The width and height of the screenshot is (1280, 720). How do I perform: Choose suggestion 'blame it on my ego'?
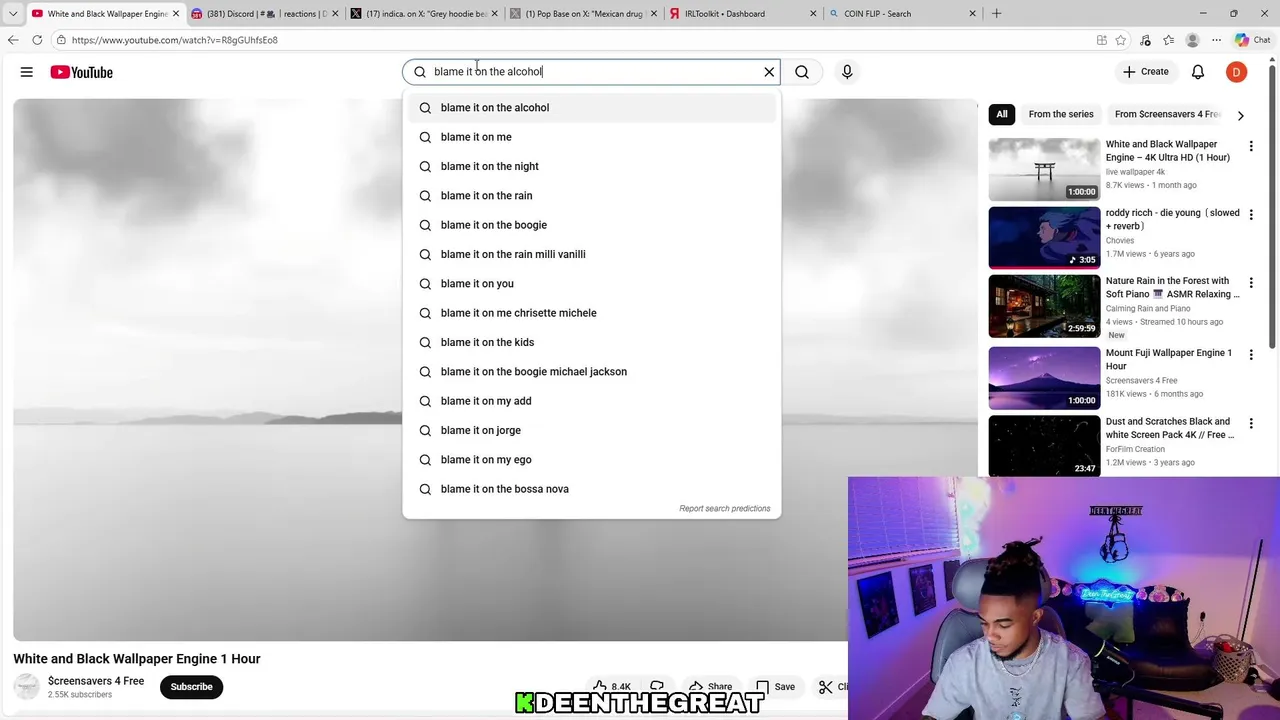[591, 460]
